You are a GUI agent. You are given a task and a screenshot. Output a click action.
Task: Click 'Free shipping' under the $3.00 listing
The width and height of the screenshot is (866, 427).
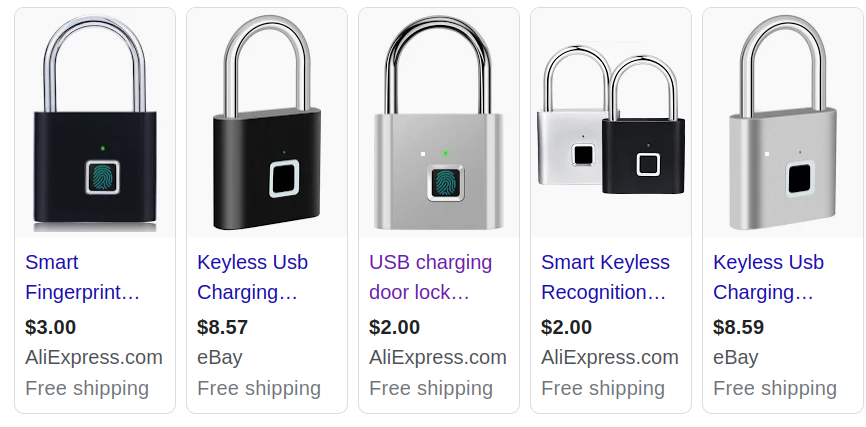coord(87,388)
